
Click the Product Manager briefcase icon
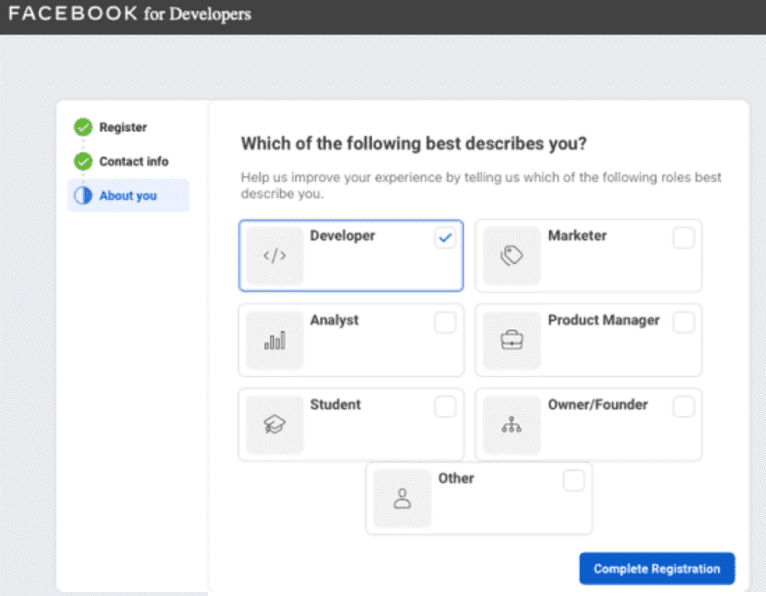pyautogui.click(x=511, y=340)
